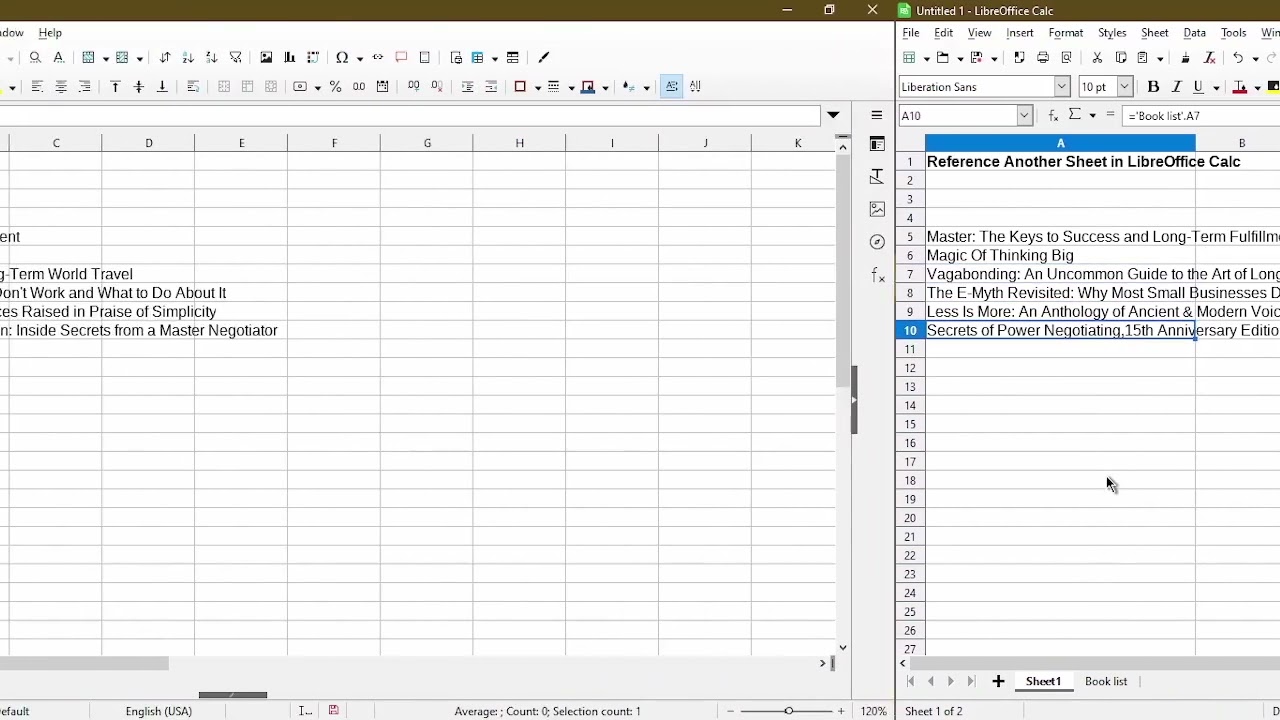
Task: Format as date in left window toolbar
Action: click(x=382, y=87)
